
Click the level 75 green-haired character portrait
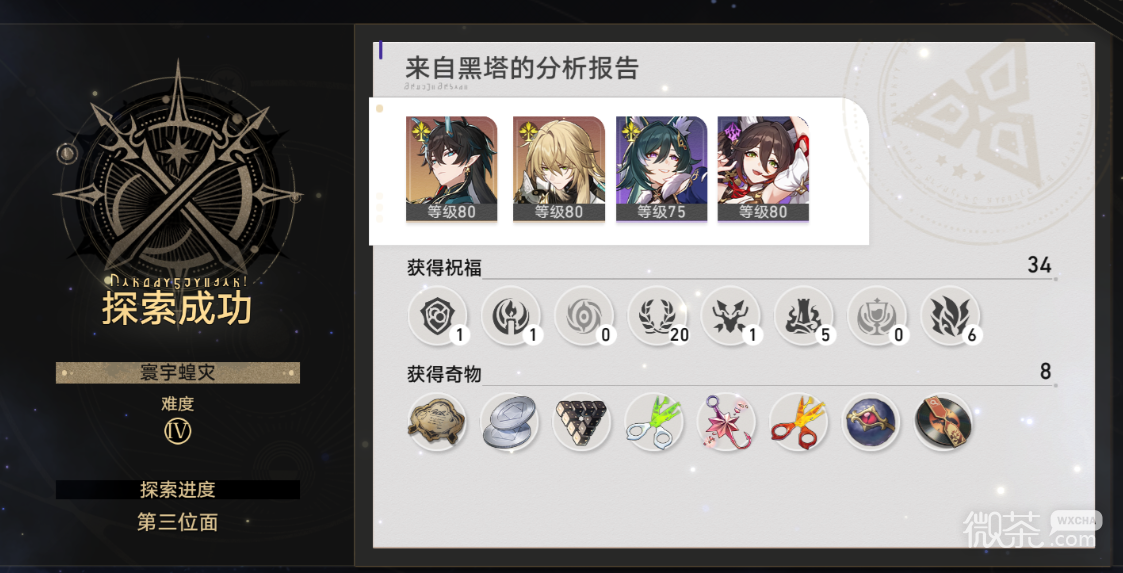662,169
